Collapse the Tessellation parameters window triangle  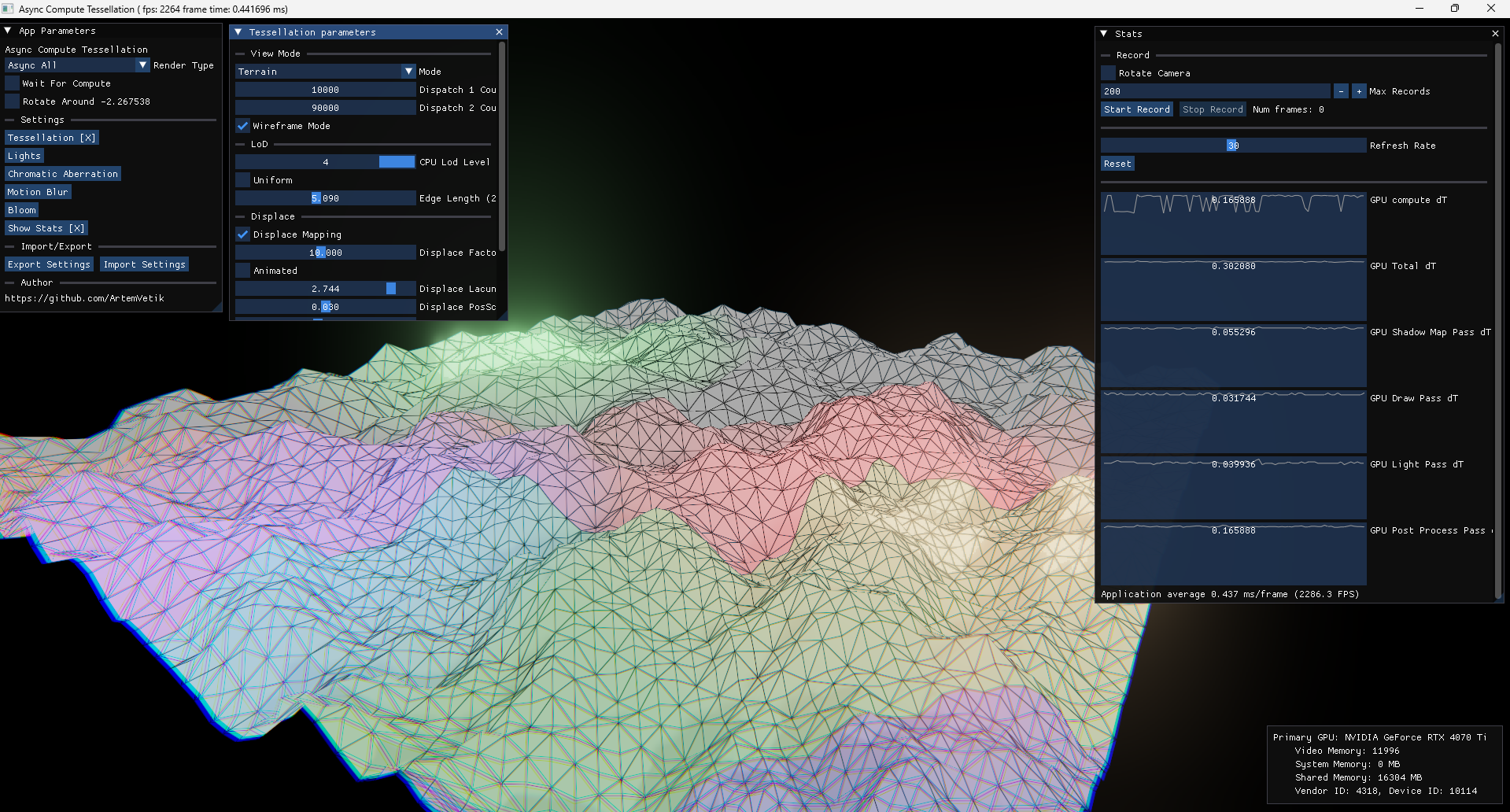(238, 32)
